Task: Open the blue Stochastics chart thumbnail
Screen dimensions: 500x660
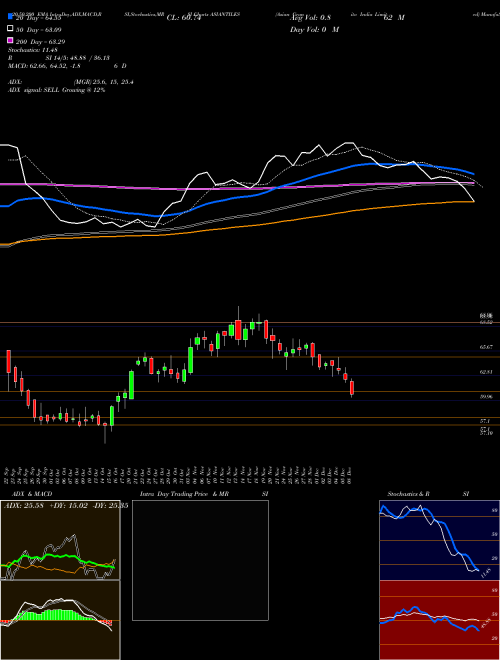Action: tap(439, 540)
